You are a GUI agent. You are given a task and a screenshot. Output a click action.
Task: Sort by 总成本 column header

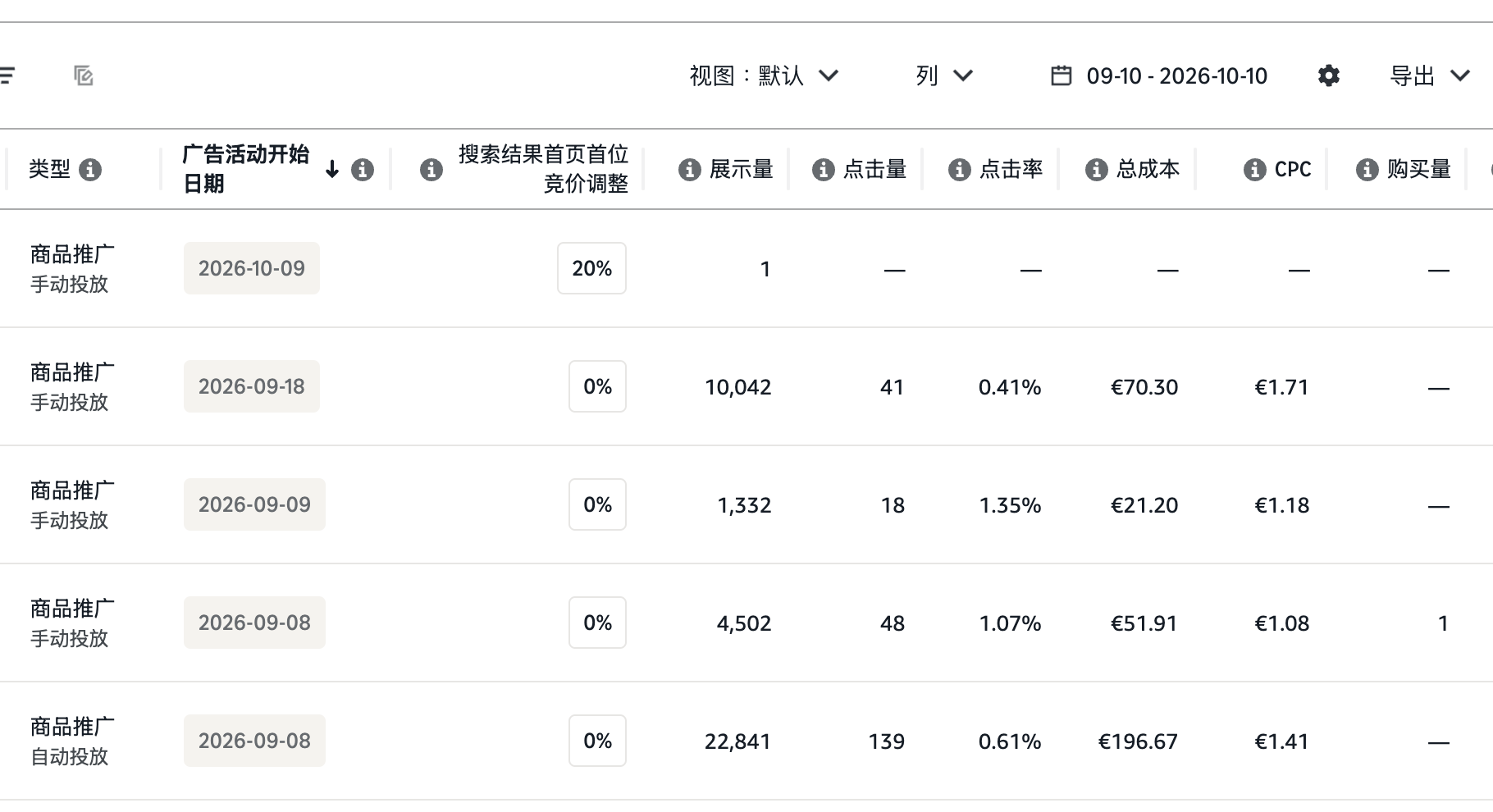pyautogui.click(x=1148, y=170)
